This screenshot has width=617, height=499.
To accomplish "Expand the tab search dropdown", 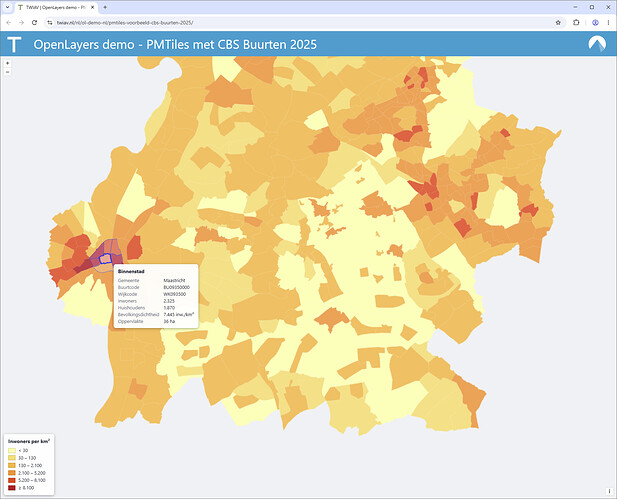I will pyautogui.click(x=7, y=7).
